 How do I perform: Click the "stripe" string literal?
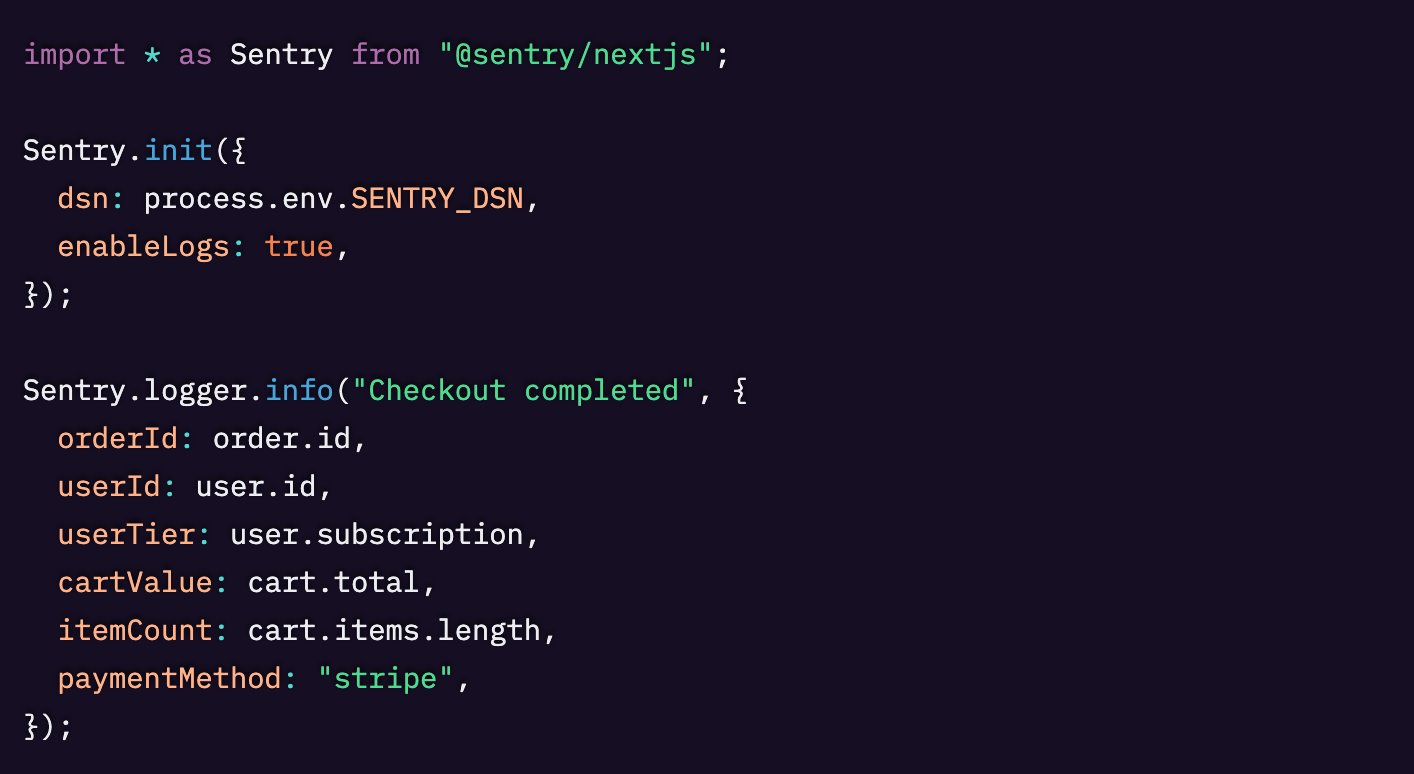(x=385, y=678)
